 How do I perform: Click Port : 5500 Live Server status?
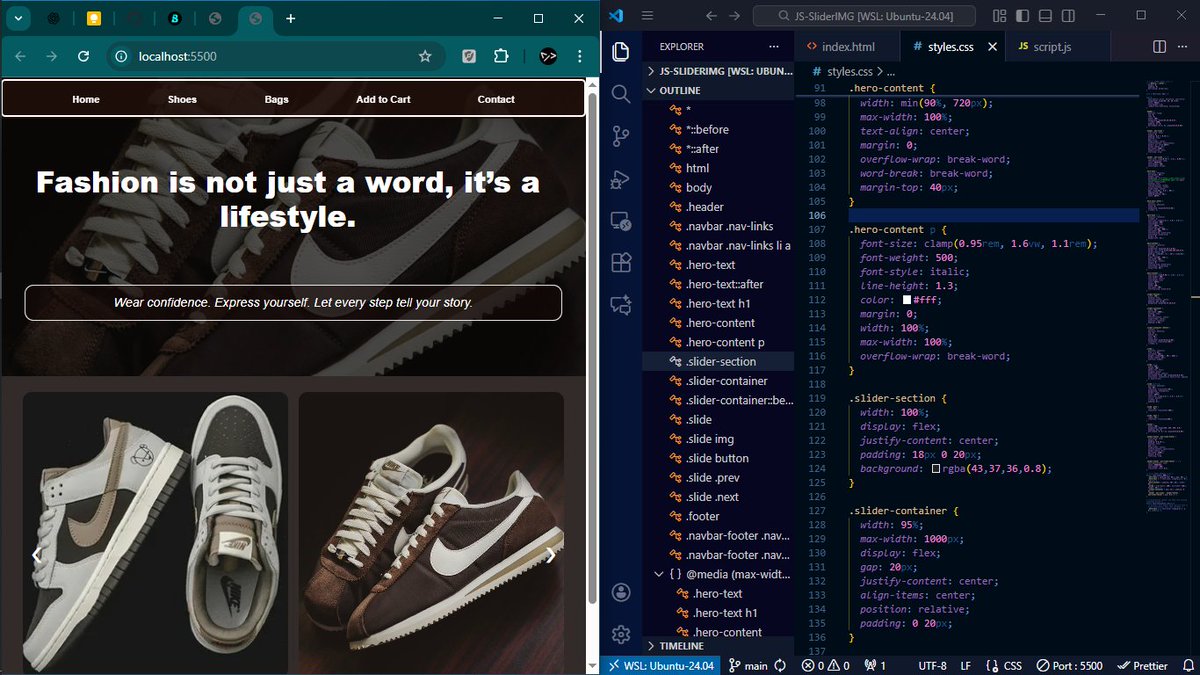(1069, 665)
